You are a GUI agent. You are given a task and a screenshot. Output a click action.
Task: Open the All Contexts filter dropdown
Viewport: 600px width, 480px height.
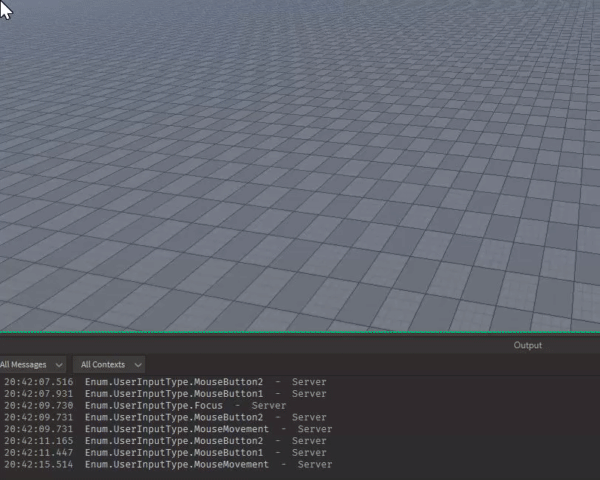[109, 365]
